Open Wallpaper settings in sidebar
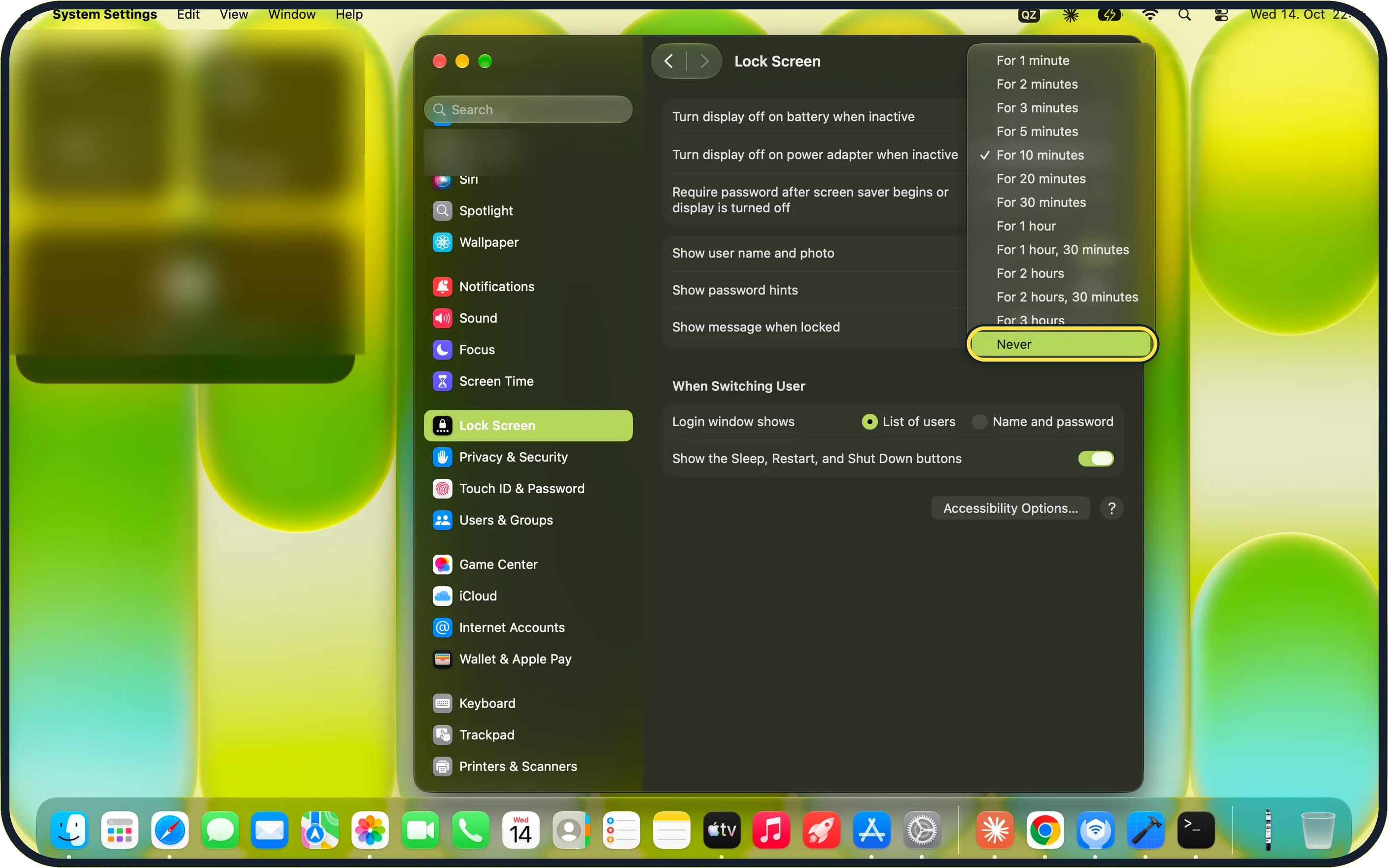 point(528,242)
